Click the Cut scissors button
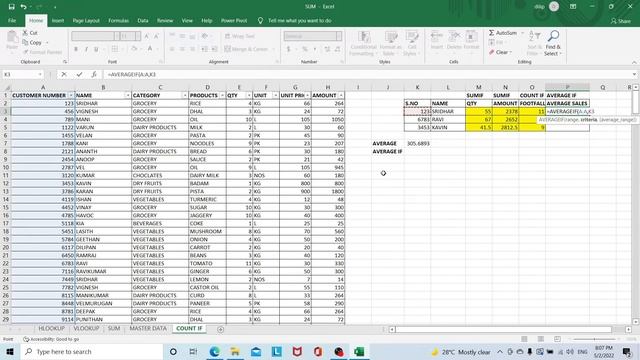Image resolution: width=640 pixels, height=360 pixels. coord(30,33)
